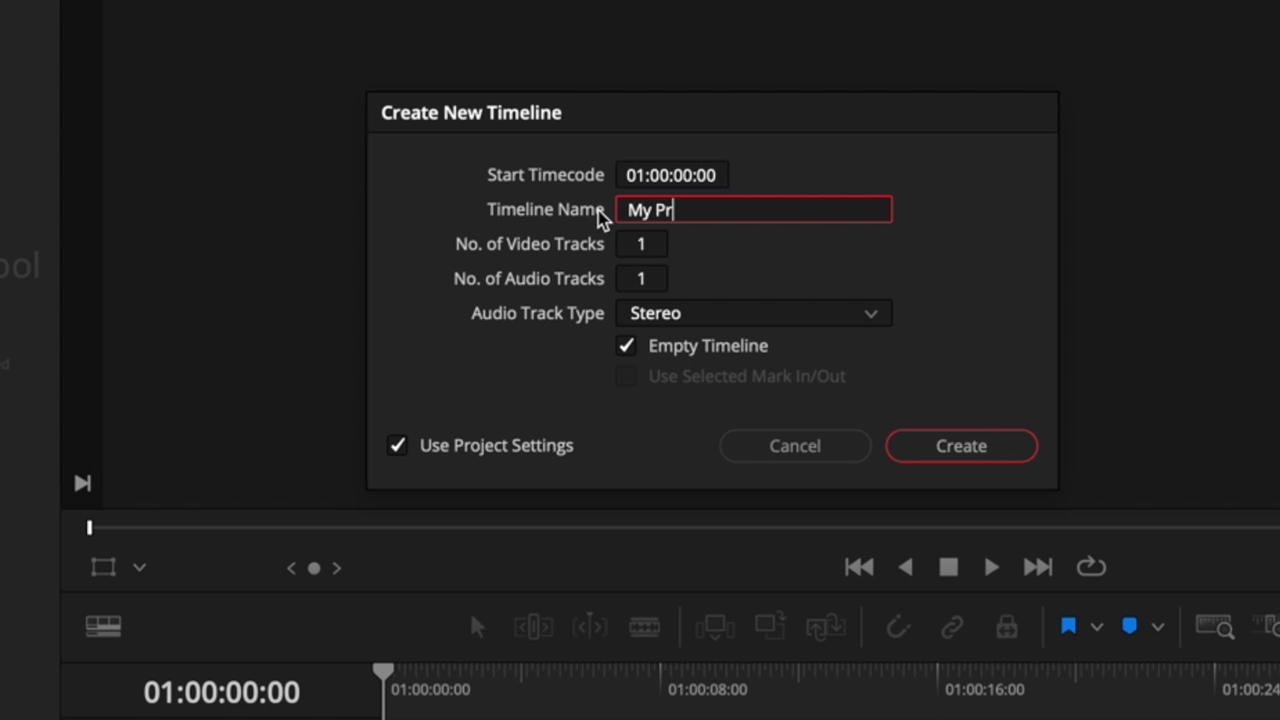Open the Audio Track Type dropdown

[x=753, y=313]
